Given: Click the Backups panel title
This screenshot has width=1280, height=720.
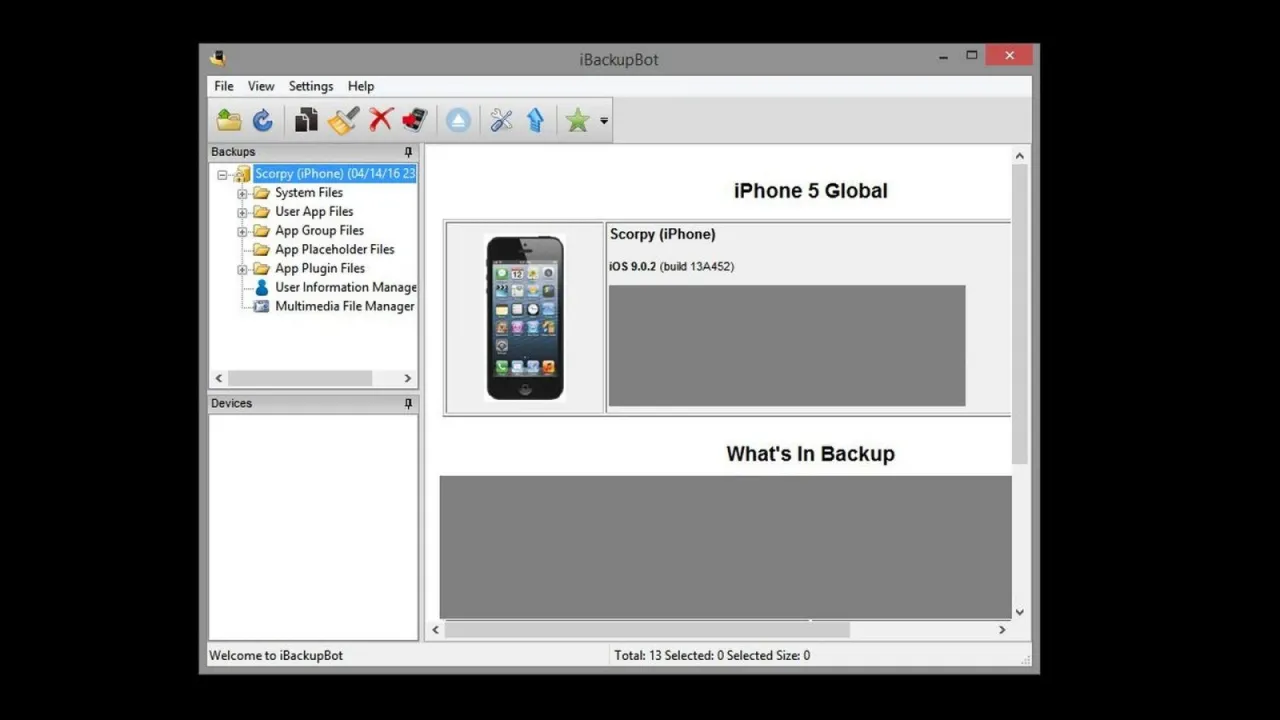Looking at the screenshot, I should [233, 152].
